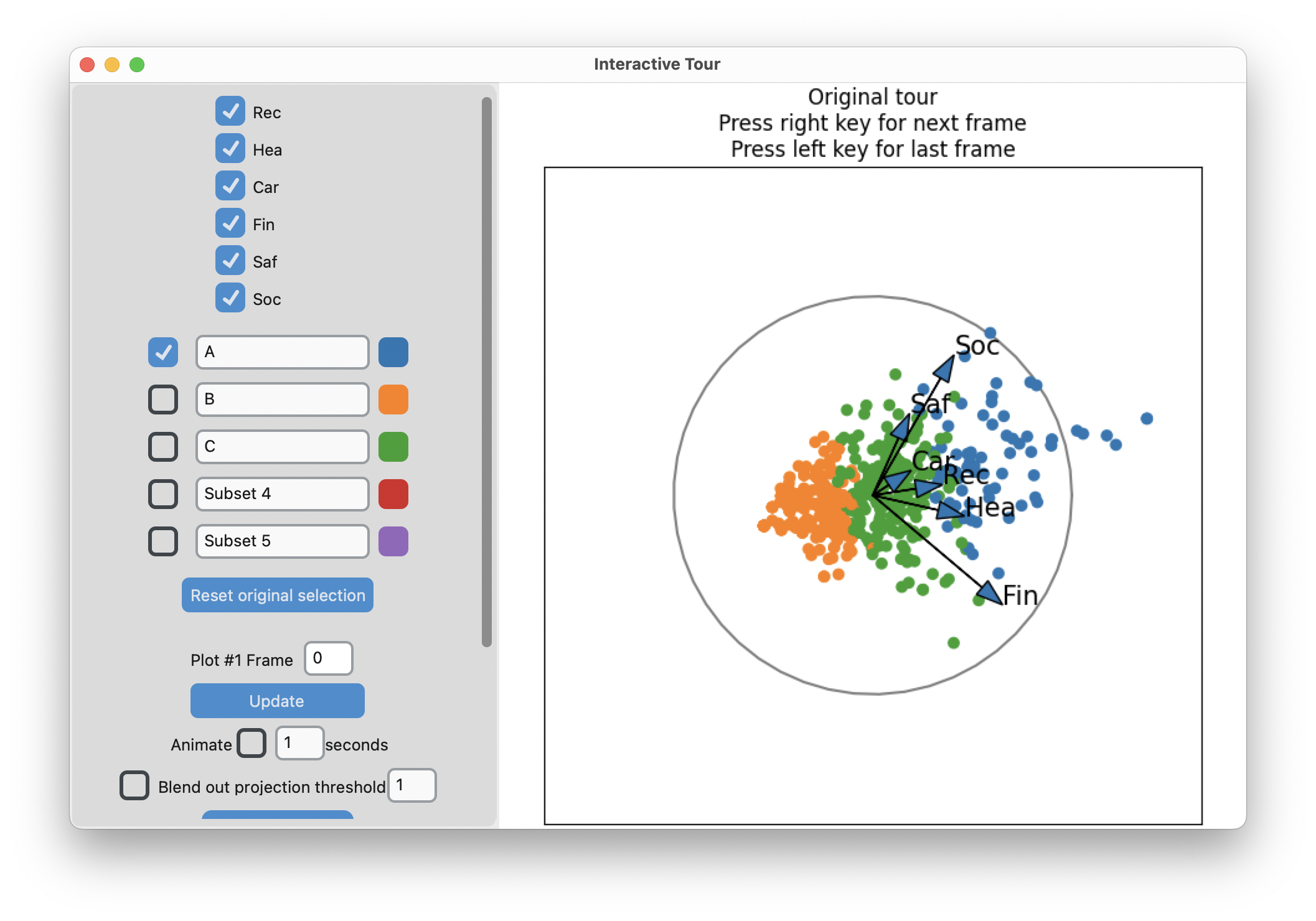Uncheck the Fin variable

tap(230, 224)
